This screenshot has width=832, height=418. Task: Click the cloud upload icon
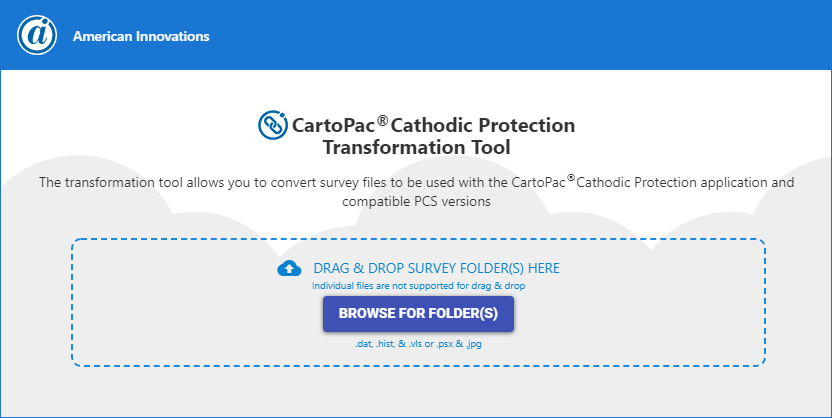289,268
